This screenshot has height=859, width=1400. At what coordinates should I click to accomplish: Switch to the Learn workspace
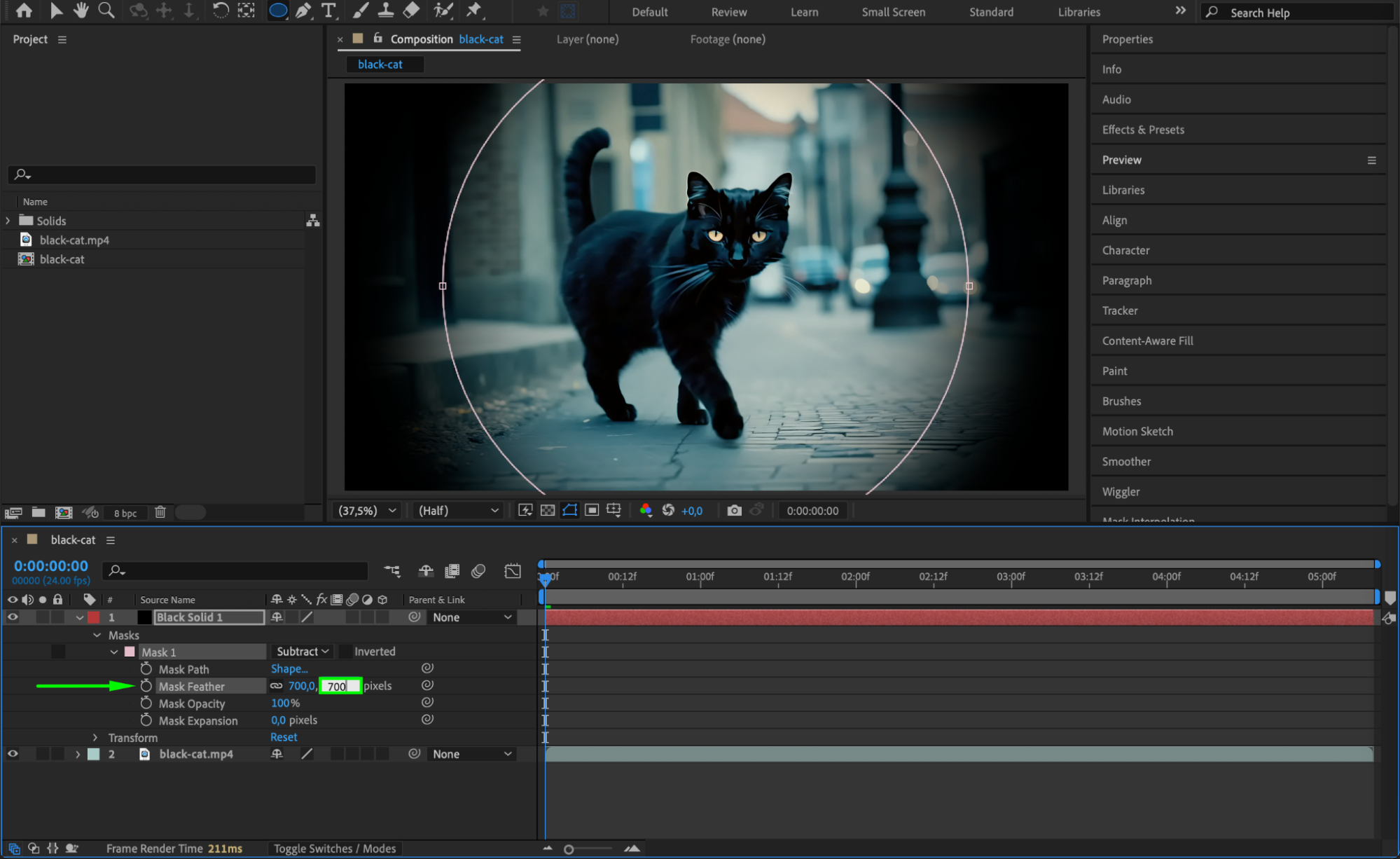804,12
